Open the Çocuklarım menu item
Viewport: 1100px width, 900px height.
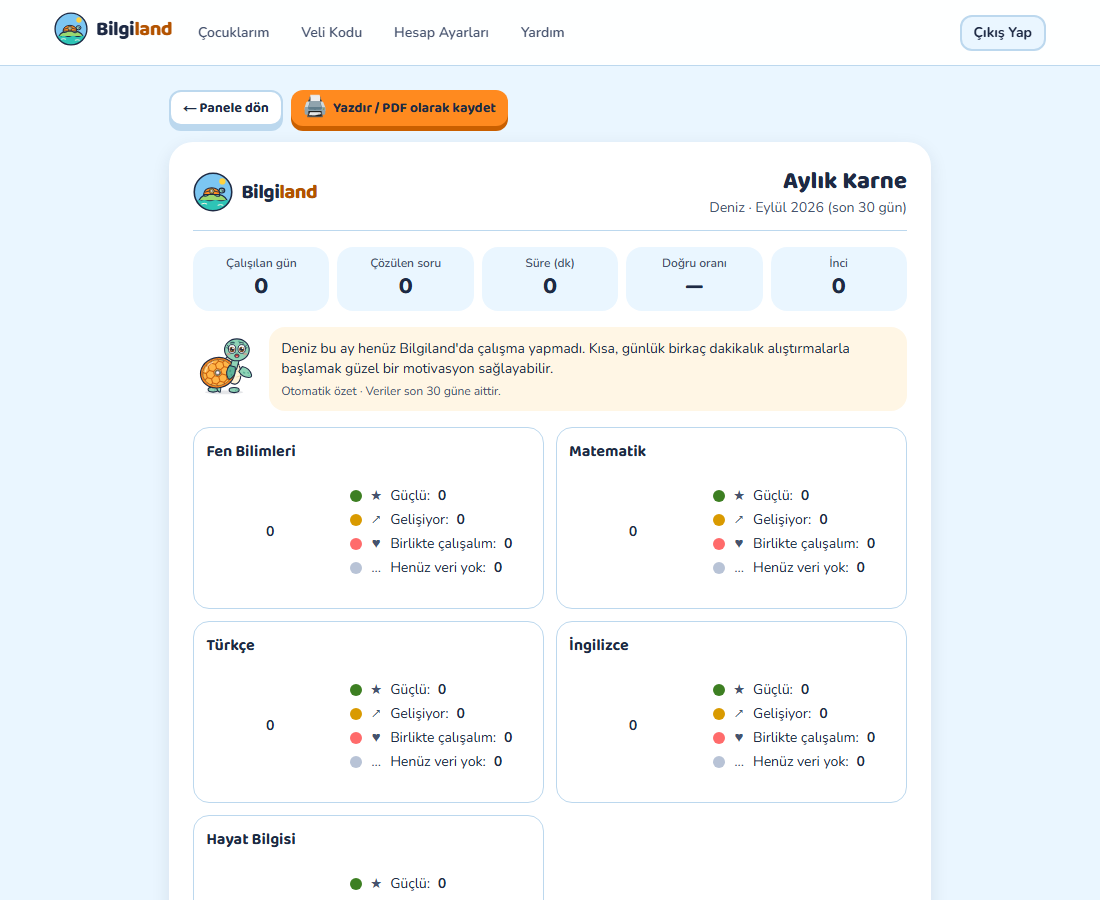tap(234, 32)
